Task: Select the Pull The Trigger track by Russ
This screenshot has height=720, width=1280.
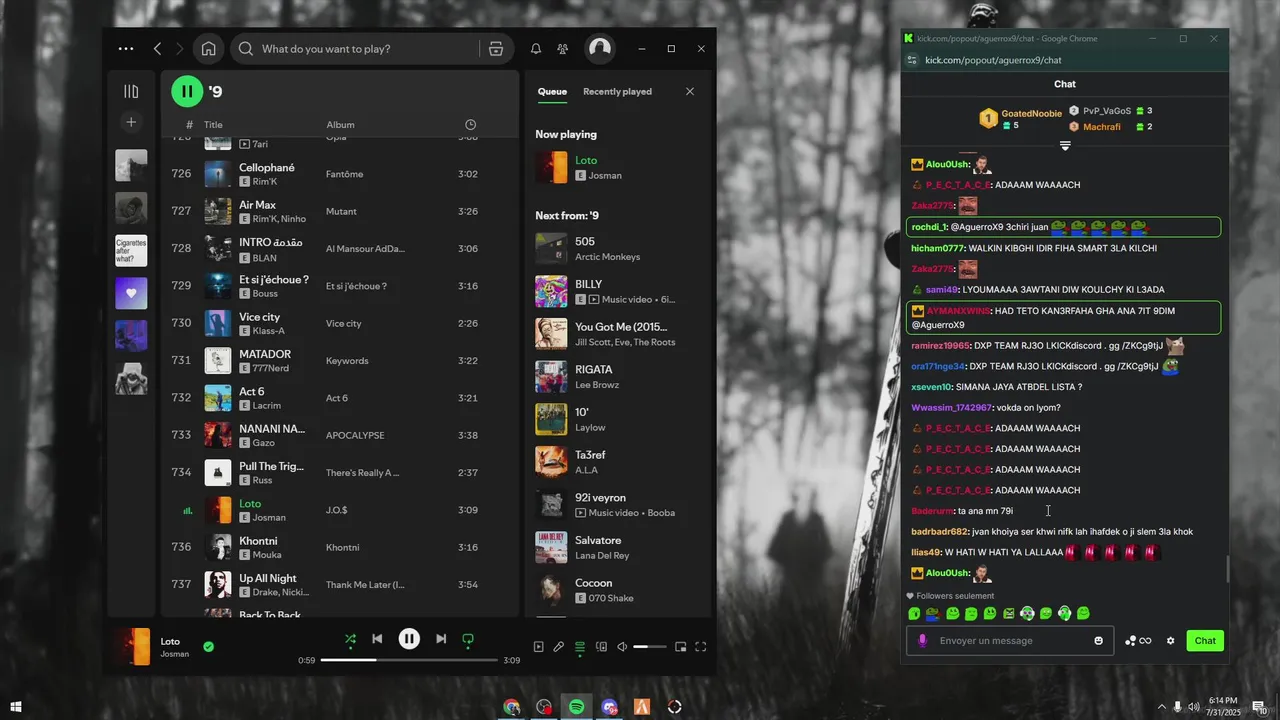Action: point(339,472)
